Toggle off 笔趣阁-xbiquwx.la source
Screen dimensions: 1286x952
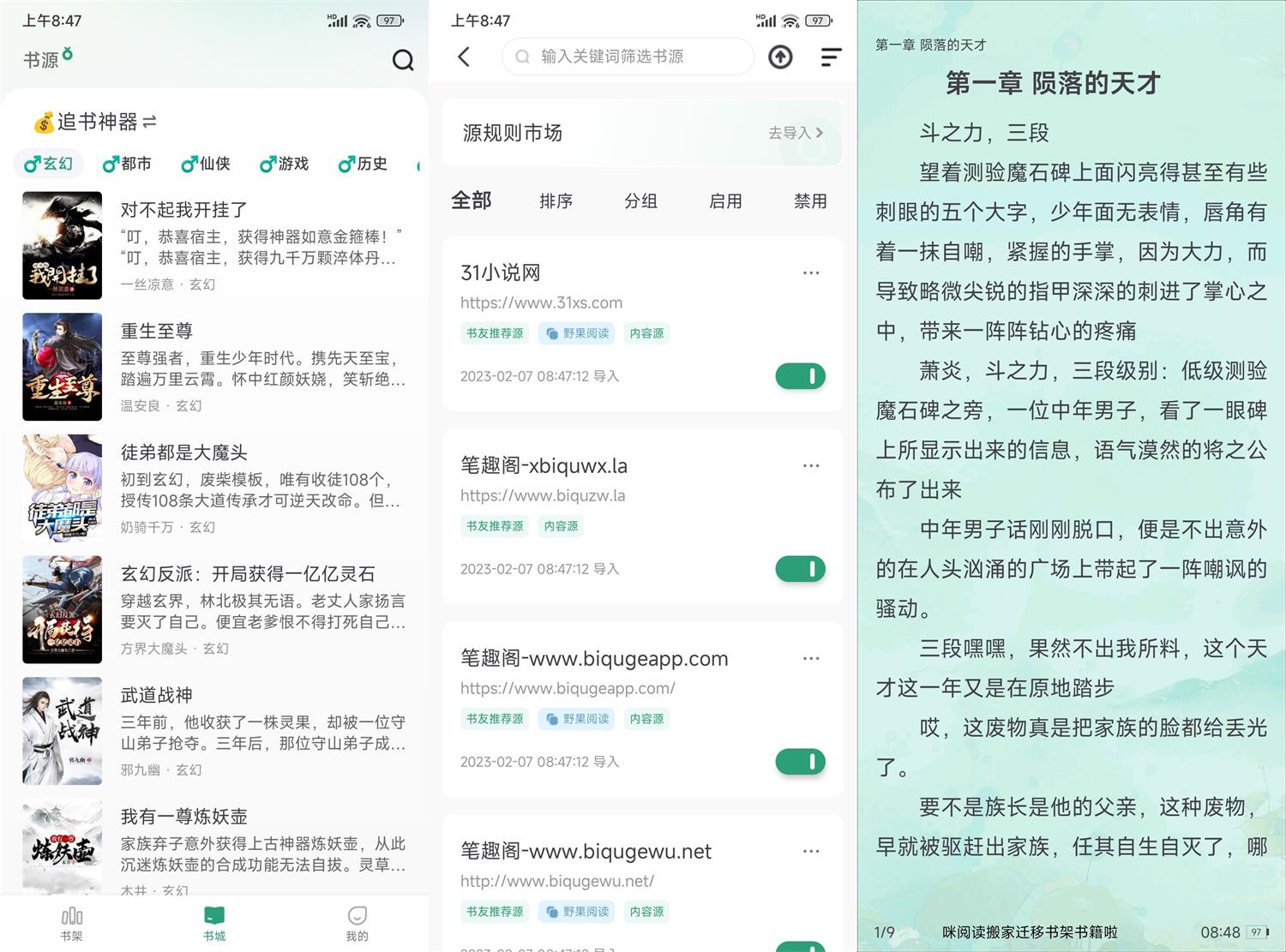(800, 569)
